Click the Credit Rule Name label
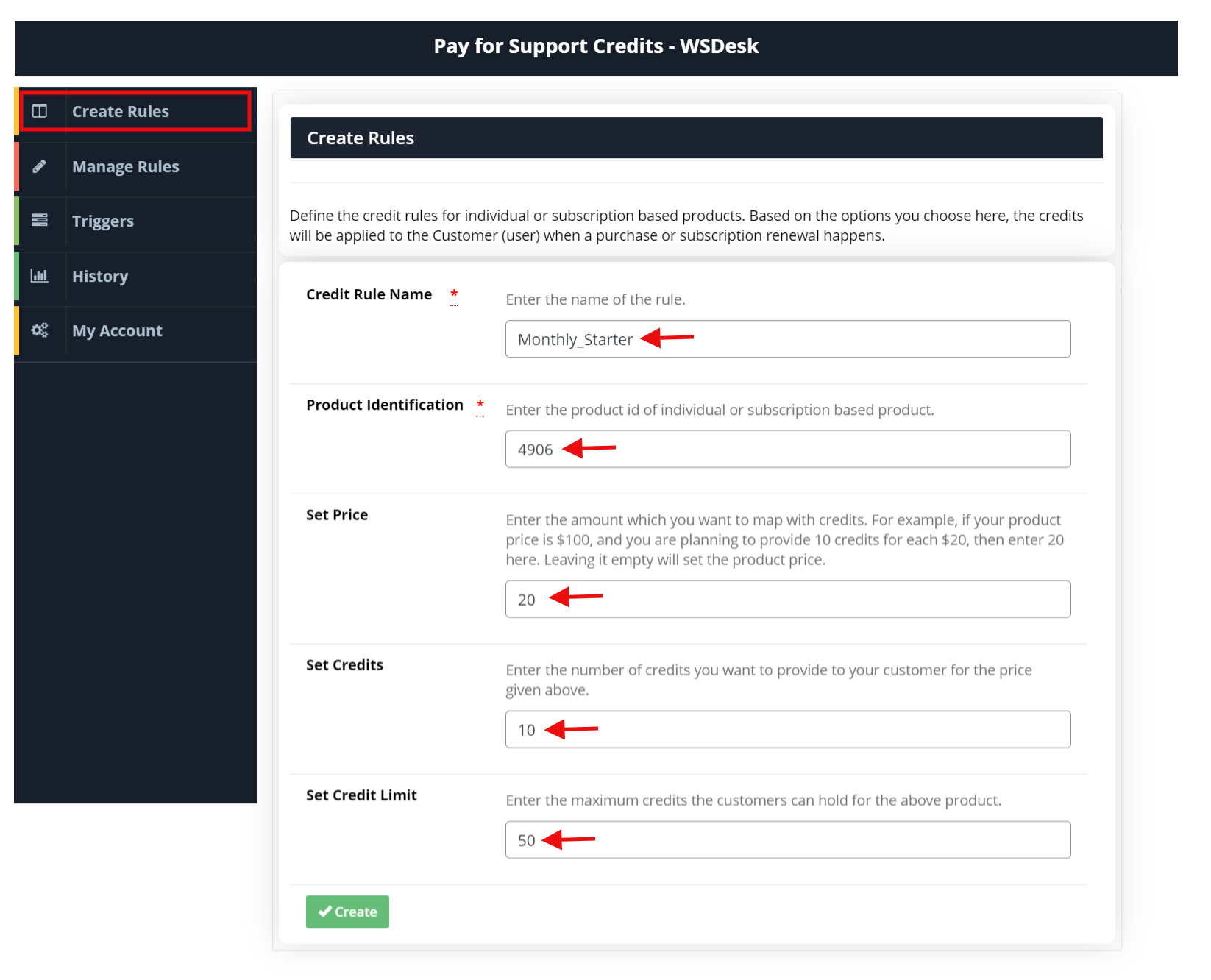Image resolution: width=1211 pixels, height=980 pixels. [x=369, y=294]
